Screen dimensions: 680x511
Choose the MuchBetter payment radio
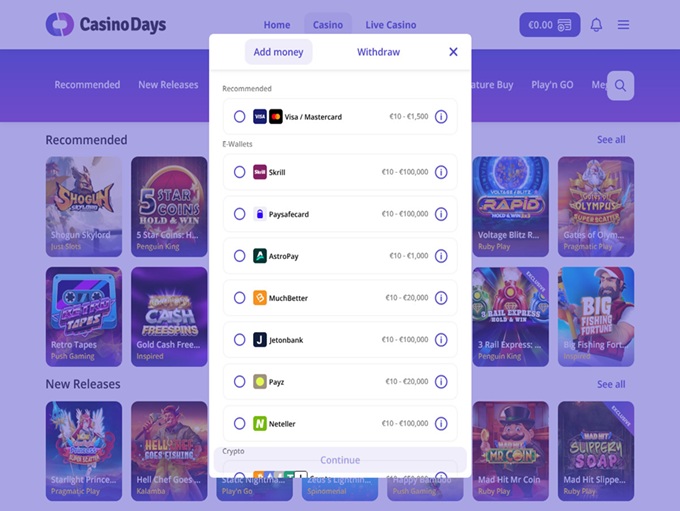point(239,298)
